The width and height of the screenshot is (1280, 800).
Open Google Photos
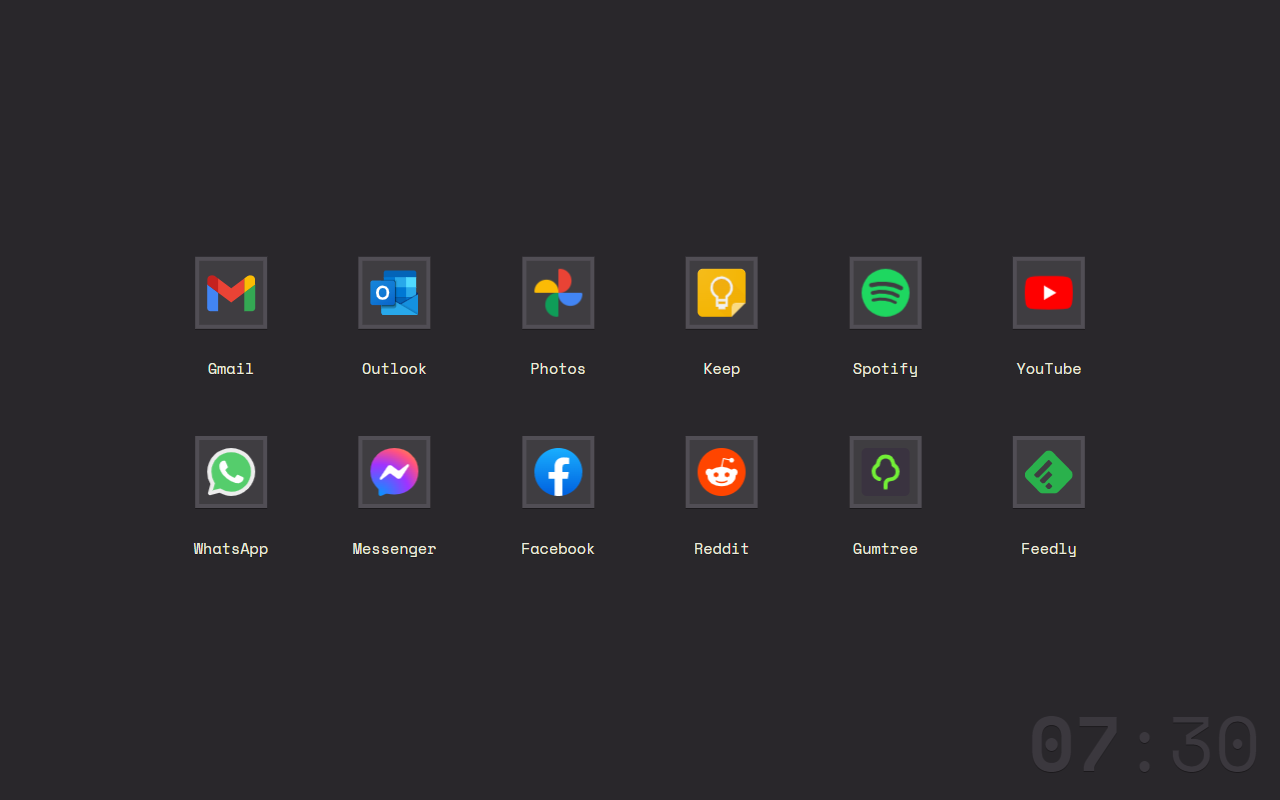tap(558, 292)
